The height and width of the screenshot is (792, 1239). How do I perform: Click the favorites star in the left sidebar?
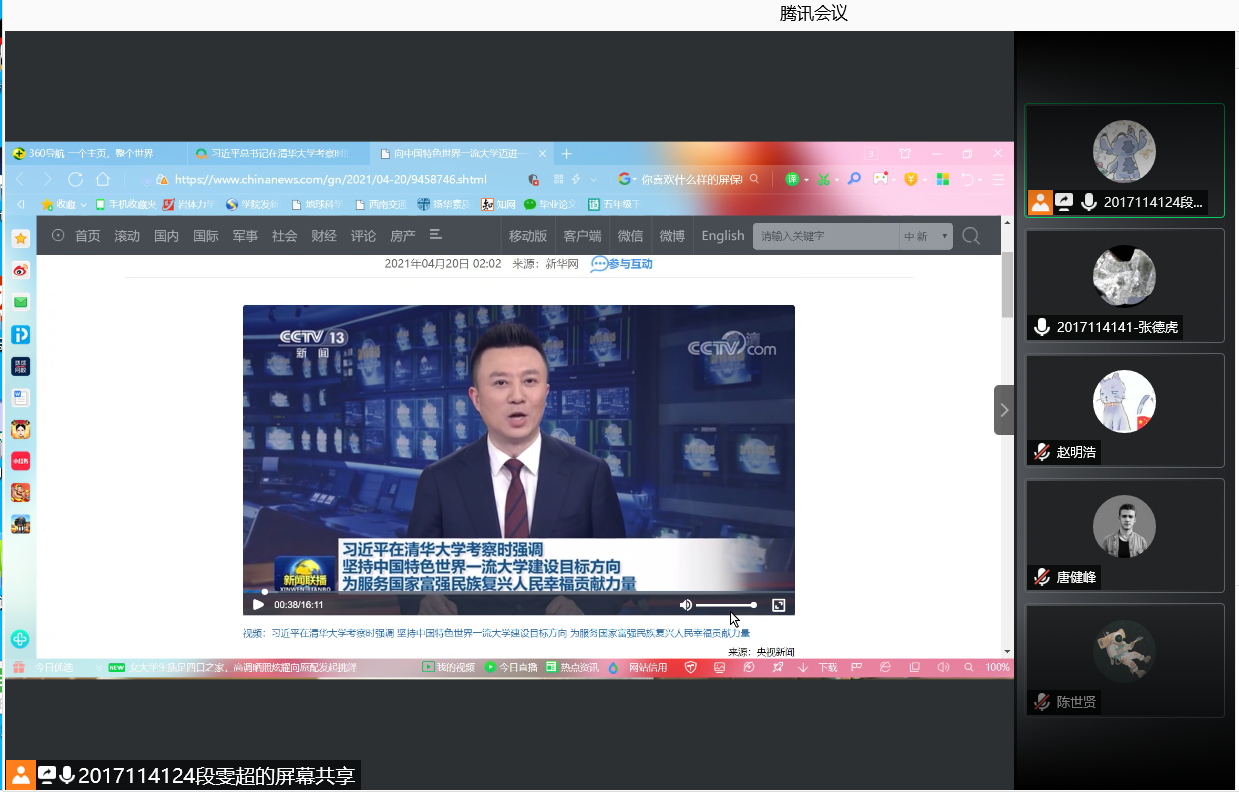coord(20,238)
